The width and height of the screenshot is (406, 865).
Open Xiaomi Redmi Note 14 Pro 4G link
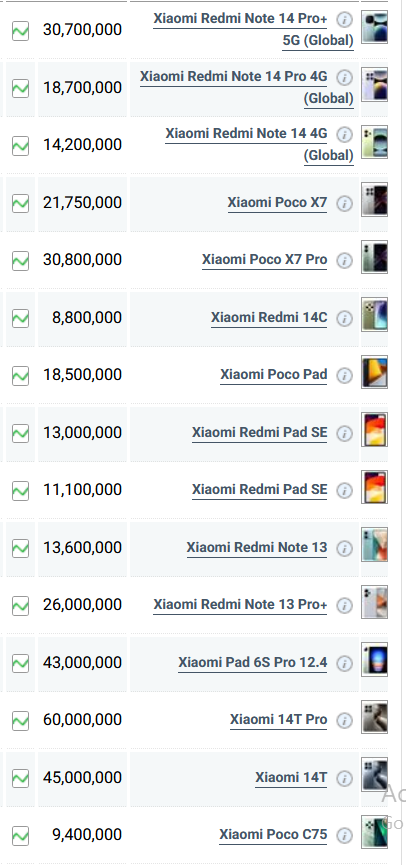coord(247,87)
